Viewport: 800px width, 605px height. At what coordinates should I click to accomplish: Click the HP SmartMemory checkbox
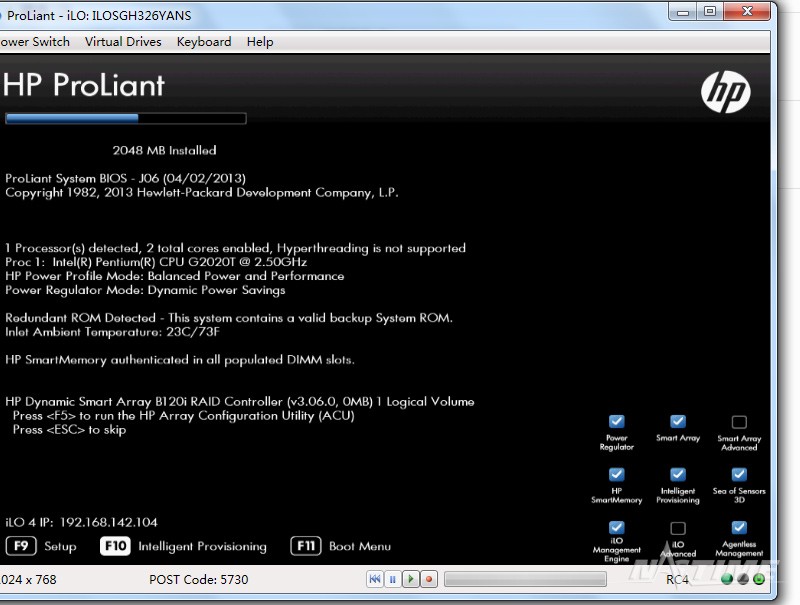[616, 474]
